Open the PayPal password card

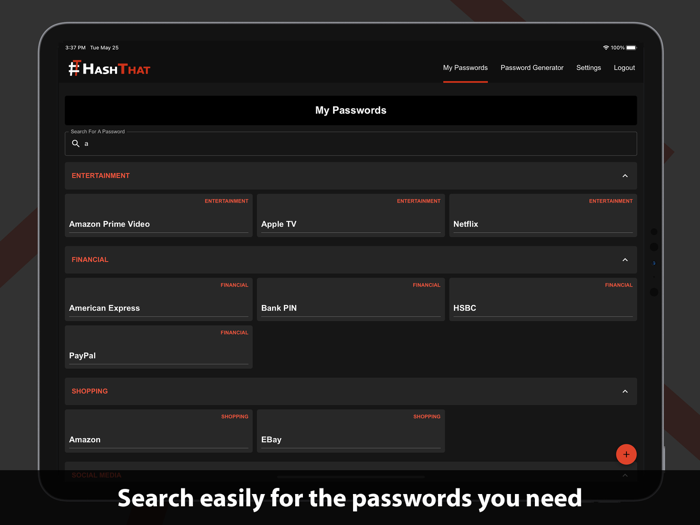159,347
